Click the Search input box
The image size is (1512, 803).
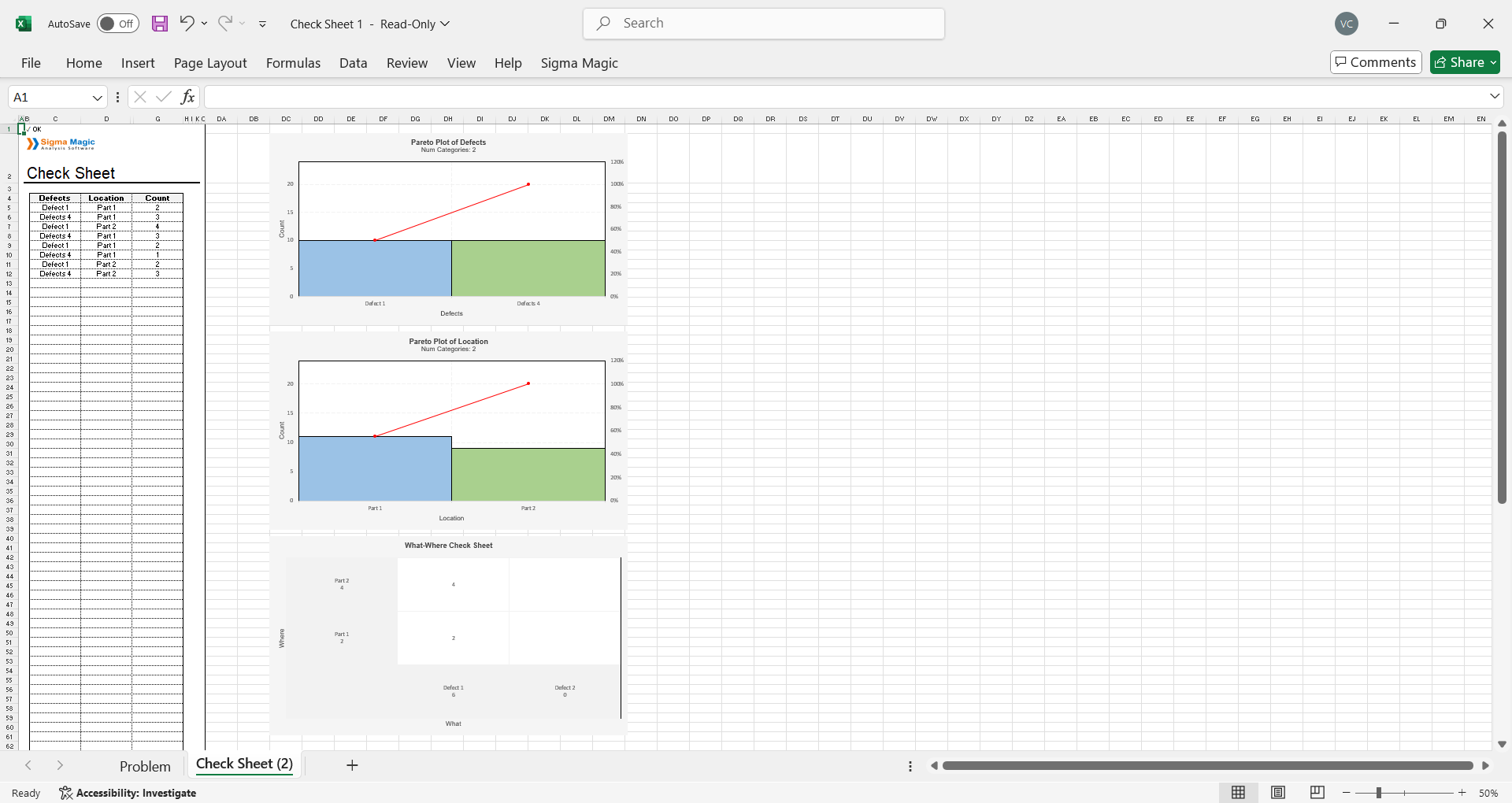764,24
